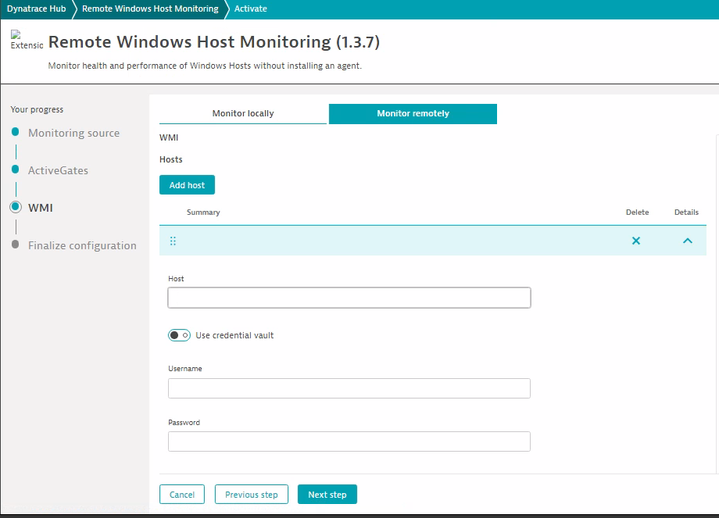The height and width of the screenshot is (518, 719).
Task: Go back with Previous step button
Action: (x=251, y=494)
